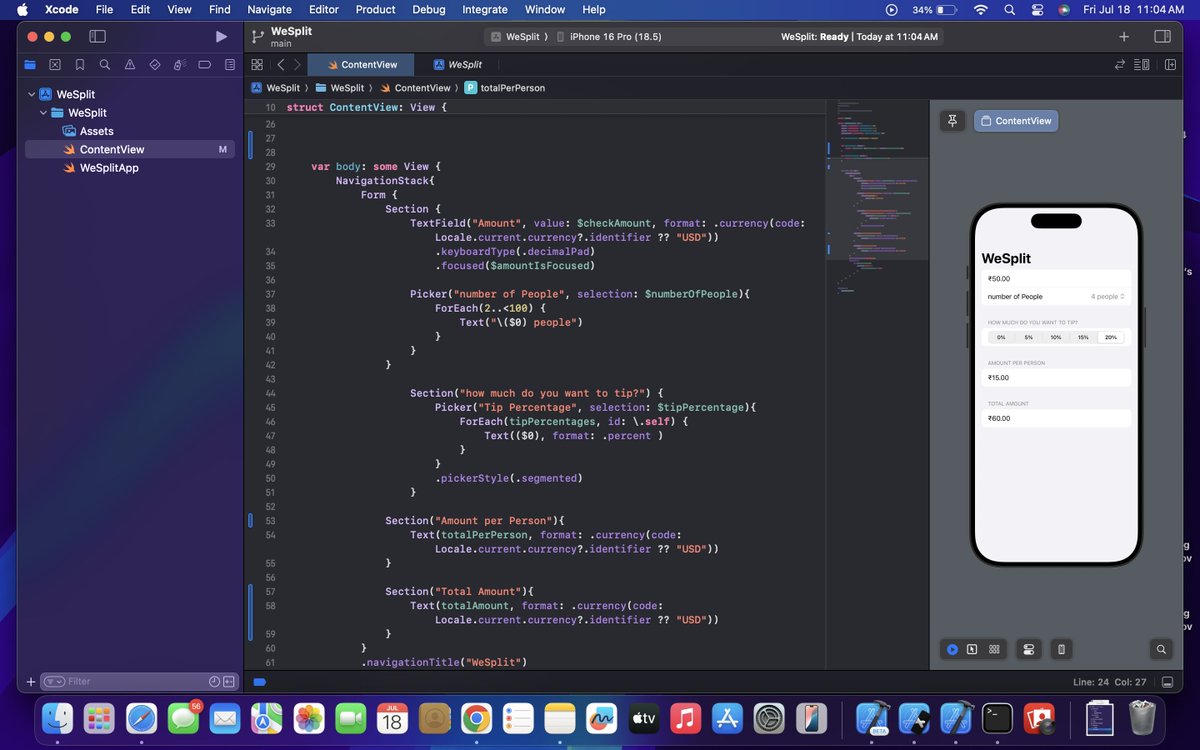The width and height of the screenshot is (1200, 750).
Task: Toggle the inspector panel on the right
Action: click(x=1162, y=37)
